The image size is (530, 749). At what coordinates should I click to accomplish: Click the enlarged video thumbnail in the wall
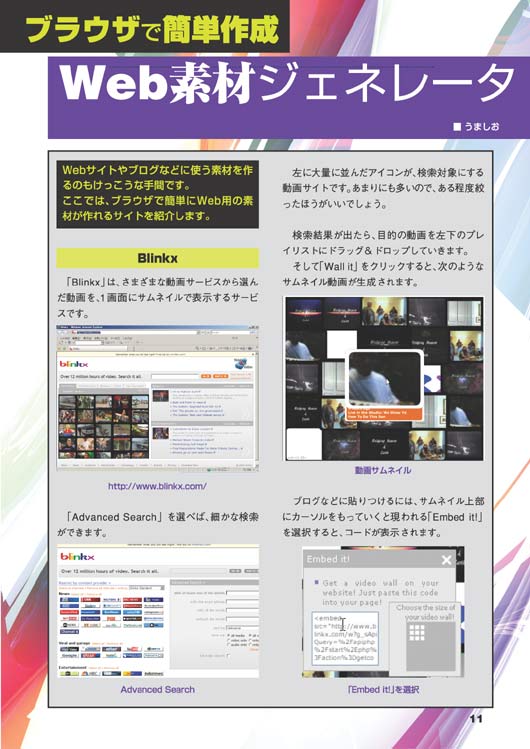click(385, 380)
